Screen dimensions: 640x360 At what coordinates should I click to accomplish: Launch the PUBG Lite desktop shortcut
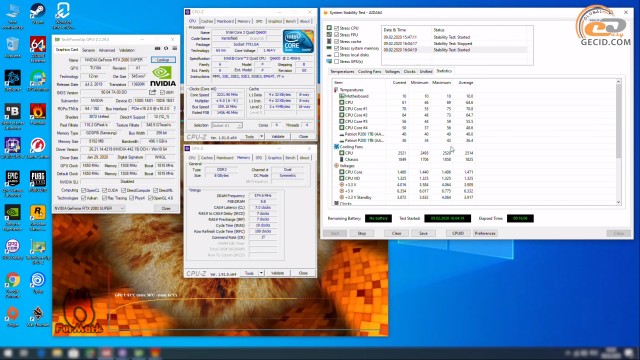[38, 181]
